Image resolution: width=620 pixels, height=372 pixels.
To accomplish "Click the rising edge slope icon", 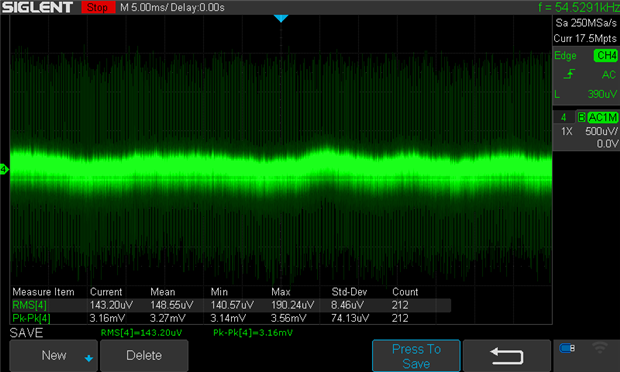I will point(569,74).
